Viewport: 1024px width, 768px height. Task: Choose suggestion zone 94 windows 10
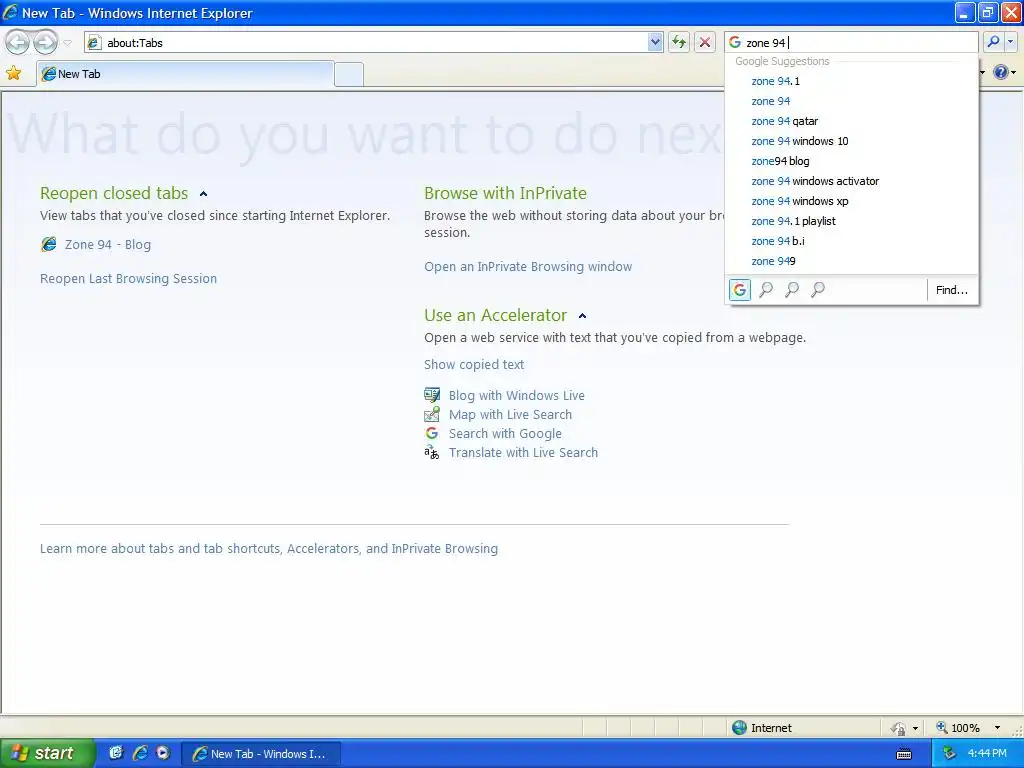point(852,141)
